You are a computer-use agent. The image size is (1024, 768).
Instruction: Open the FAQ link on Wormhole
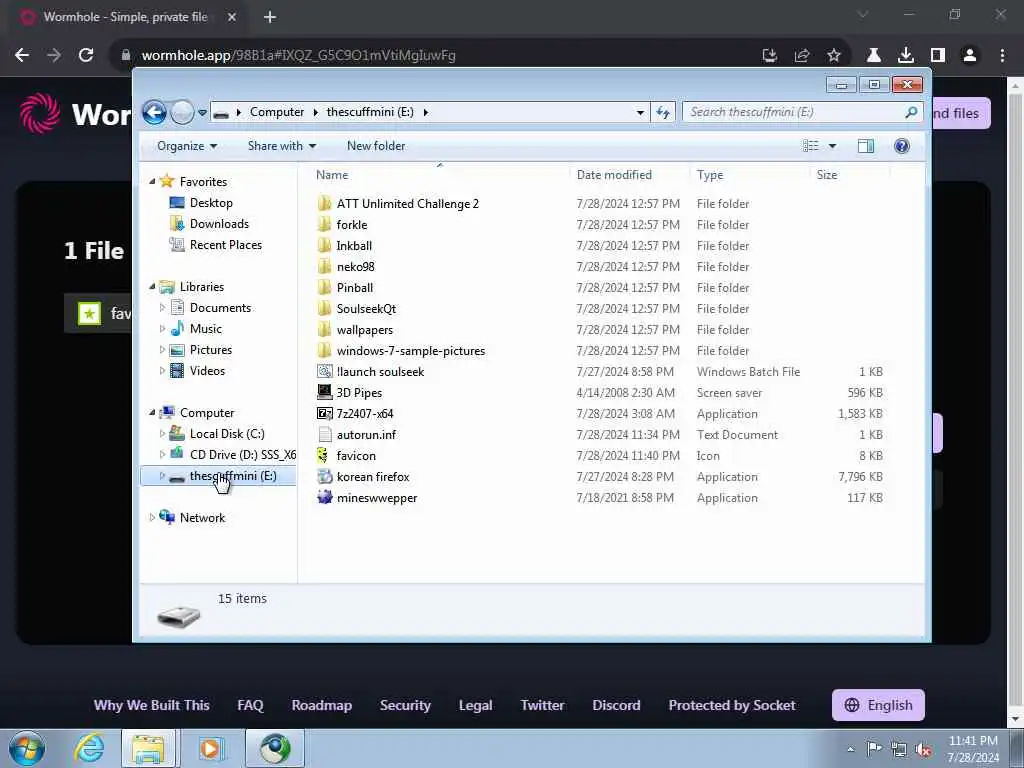pyautogui.click(x=250, y=705)
